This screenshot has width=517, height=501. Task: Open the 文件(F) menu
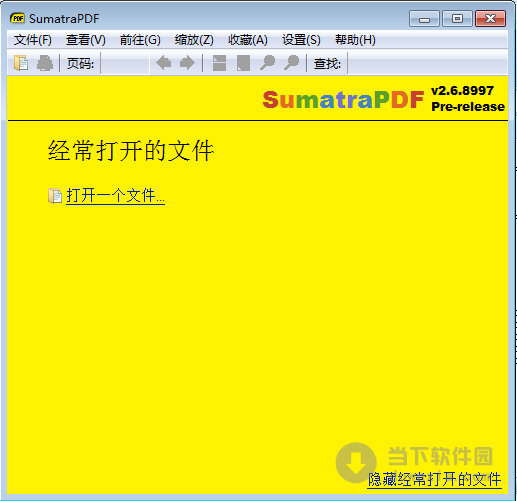[33, 40]
